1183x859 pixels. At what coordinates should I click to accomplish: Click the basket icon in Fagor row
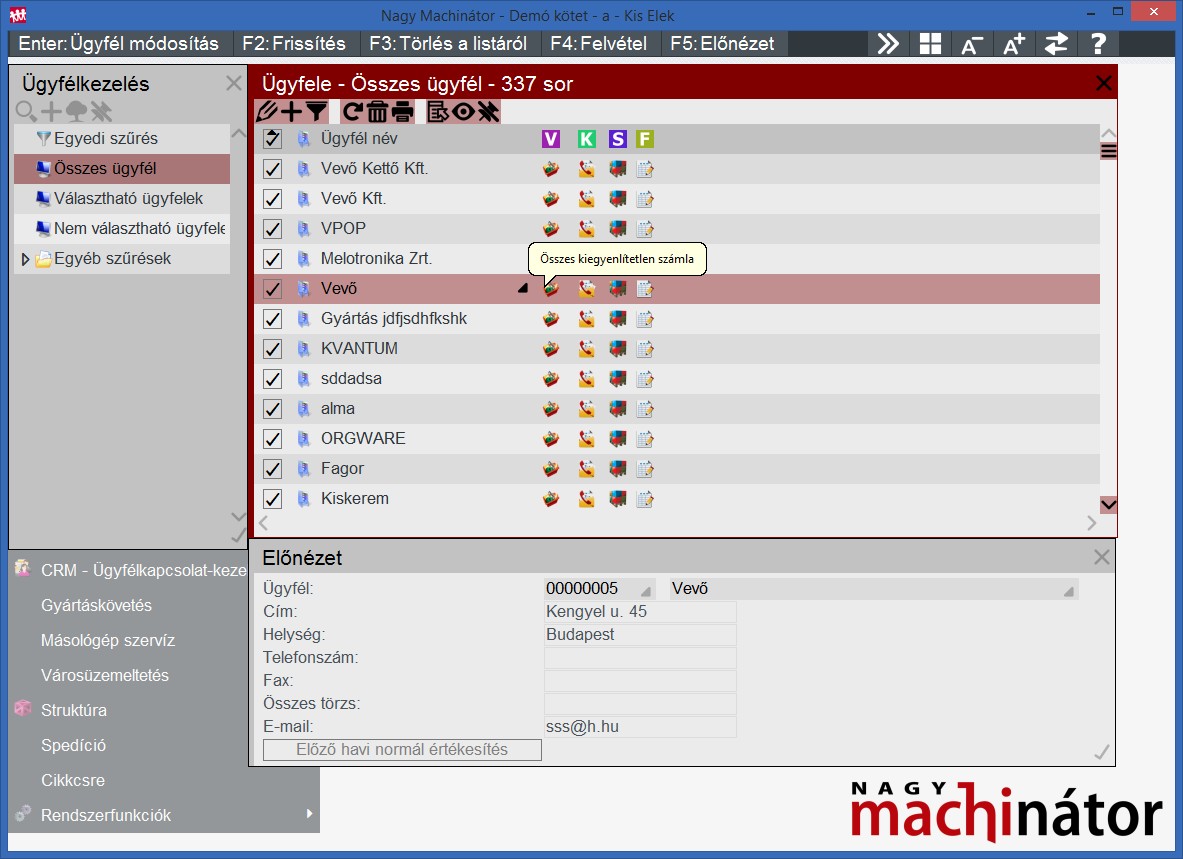pyautogui.click(x=551, y=469)
